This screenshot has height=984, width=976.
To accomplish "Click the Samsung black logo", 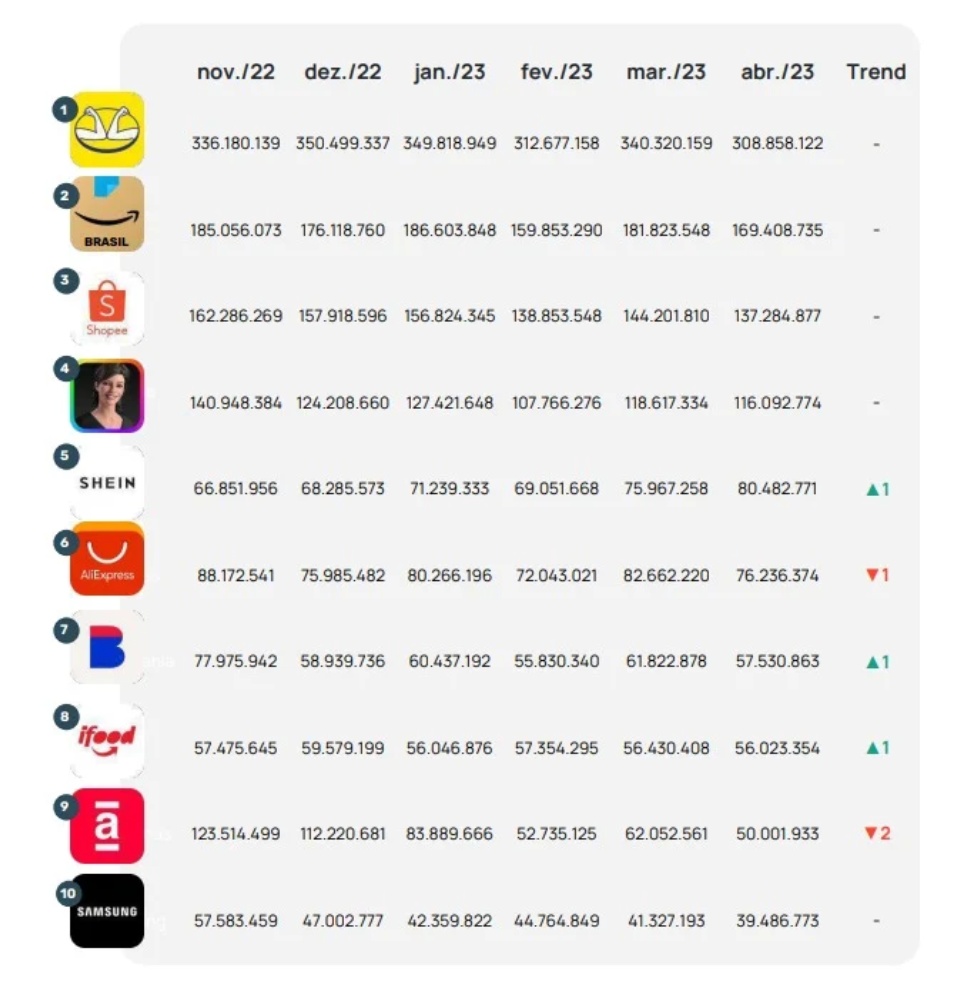I will tap(107, 911).
